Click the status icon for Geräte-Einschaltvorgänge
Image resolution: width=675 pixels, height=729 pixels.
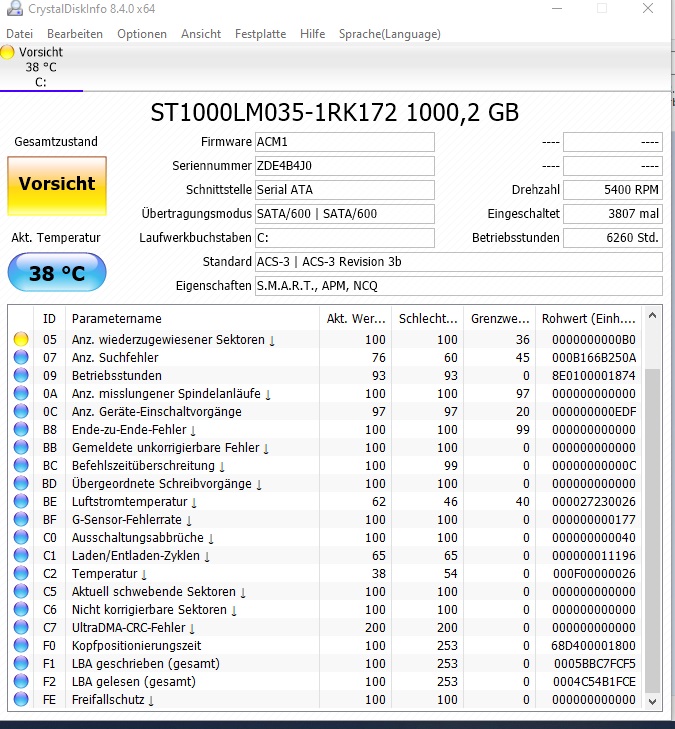[21, 411]
